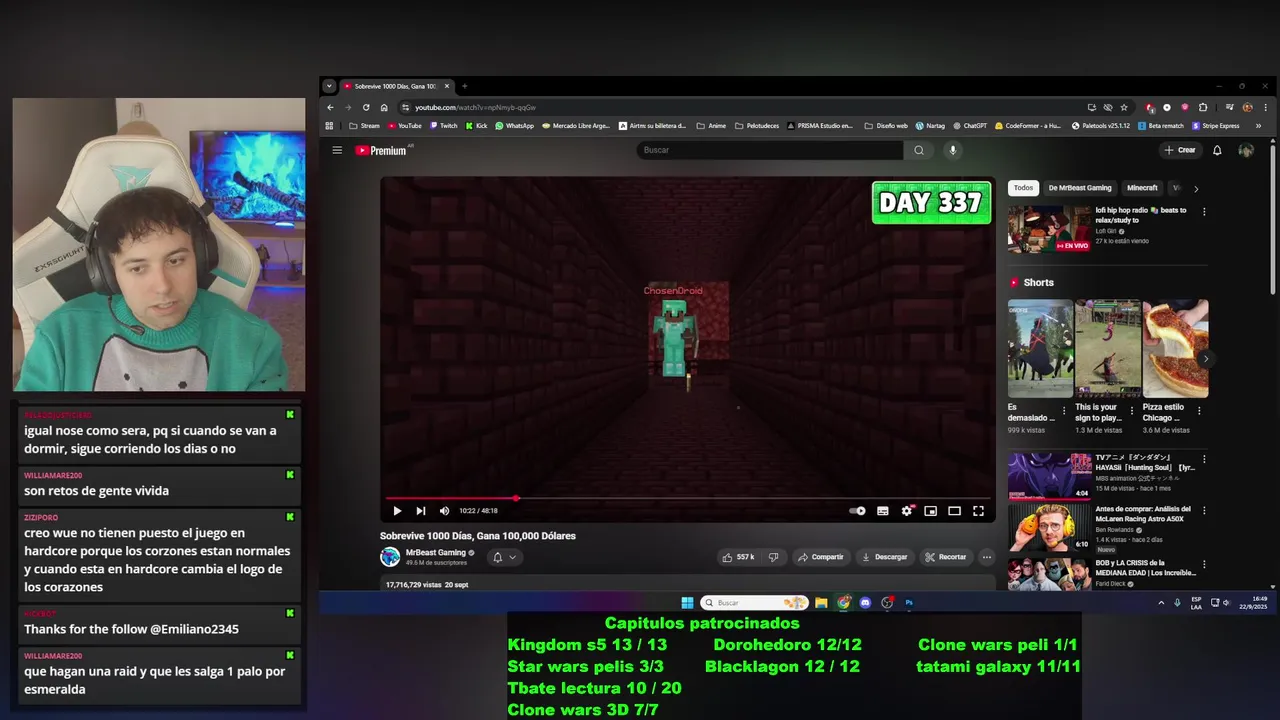Viewport: 1280px width, 720px height.
Task: Open options for the lofi hip hop radio video
Action: click(x=1204, y=212)
